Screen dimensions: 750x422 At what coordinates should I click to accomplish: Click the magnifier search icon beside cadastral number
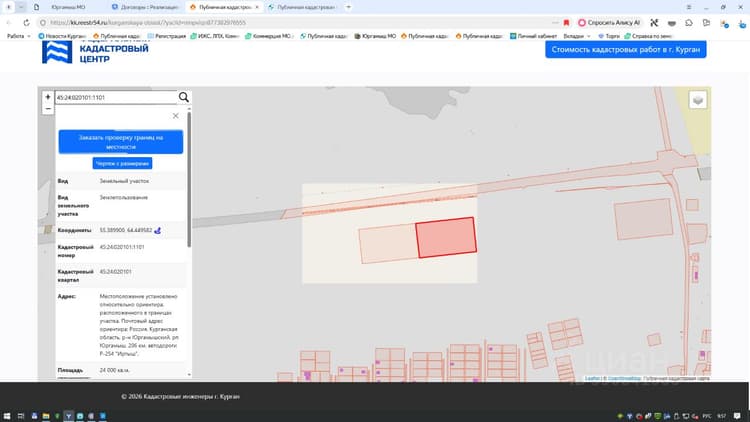pyautogui.click(x=184, y=97)
